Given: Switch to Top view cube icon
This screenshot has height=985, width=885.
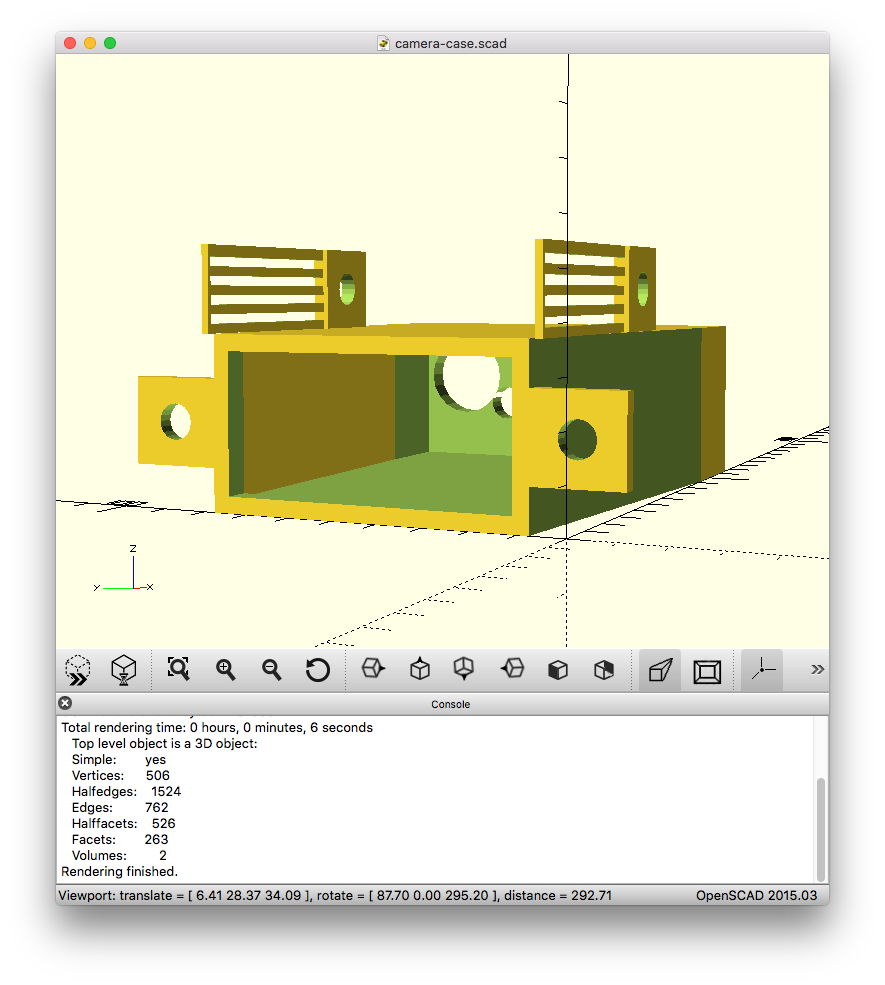Looking at the screenshot, I should tap(420, 669).
